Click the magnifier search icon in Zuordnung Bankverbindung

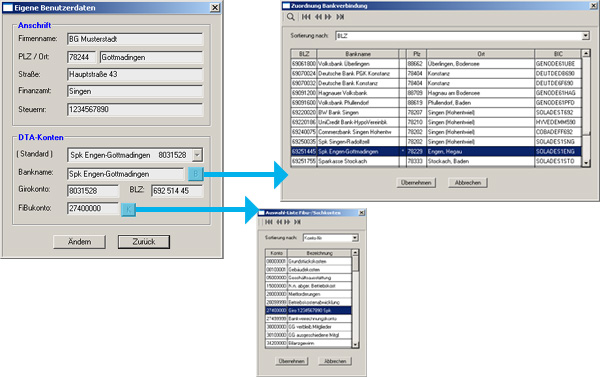[291, 17]
